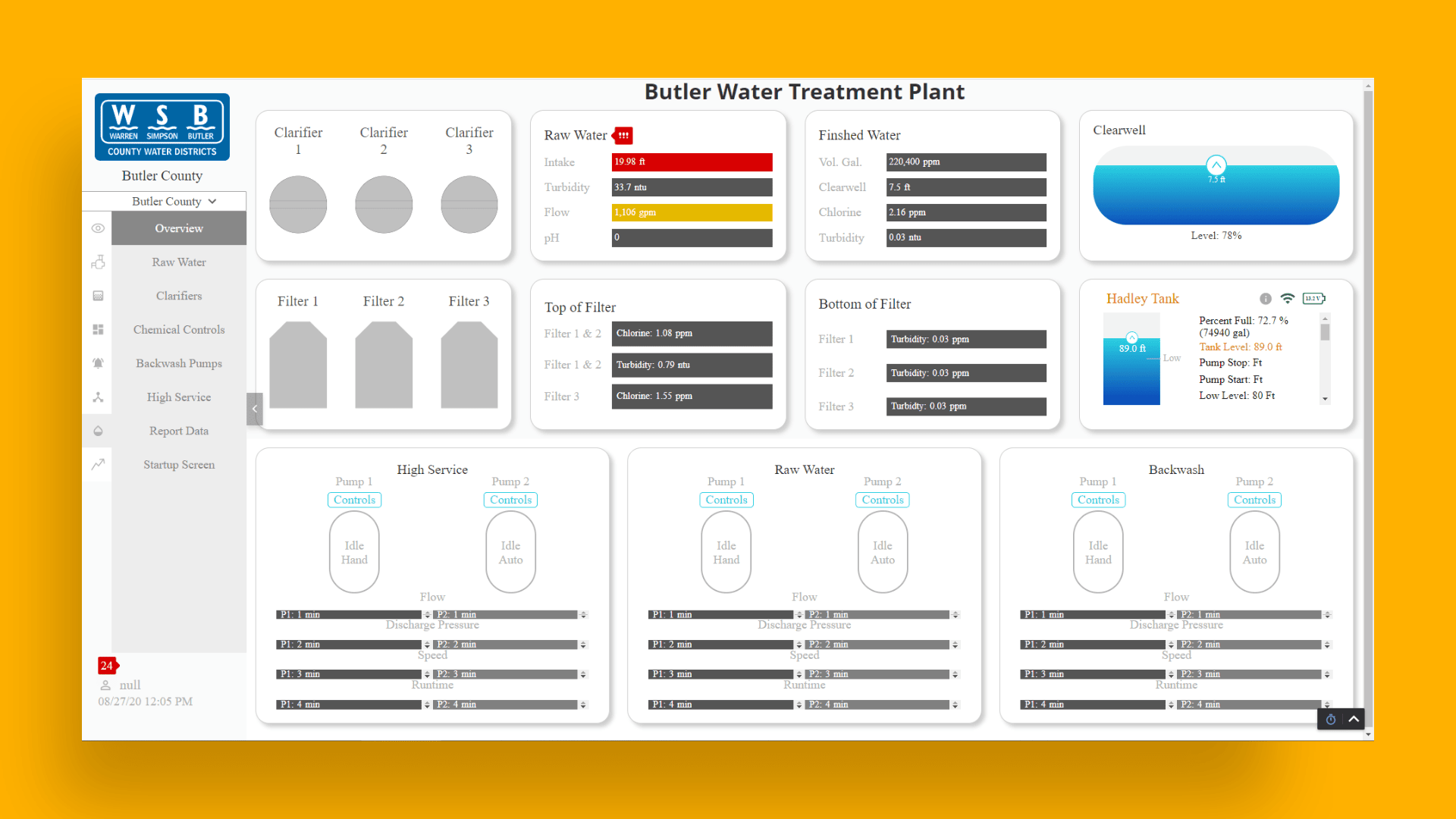Select the Overview eye icon in sidebar
1456x819 pixels.
pyautogui.click(x=98, y=228)
